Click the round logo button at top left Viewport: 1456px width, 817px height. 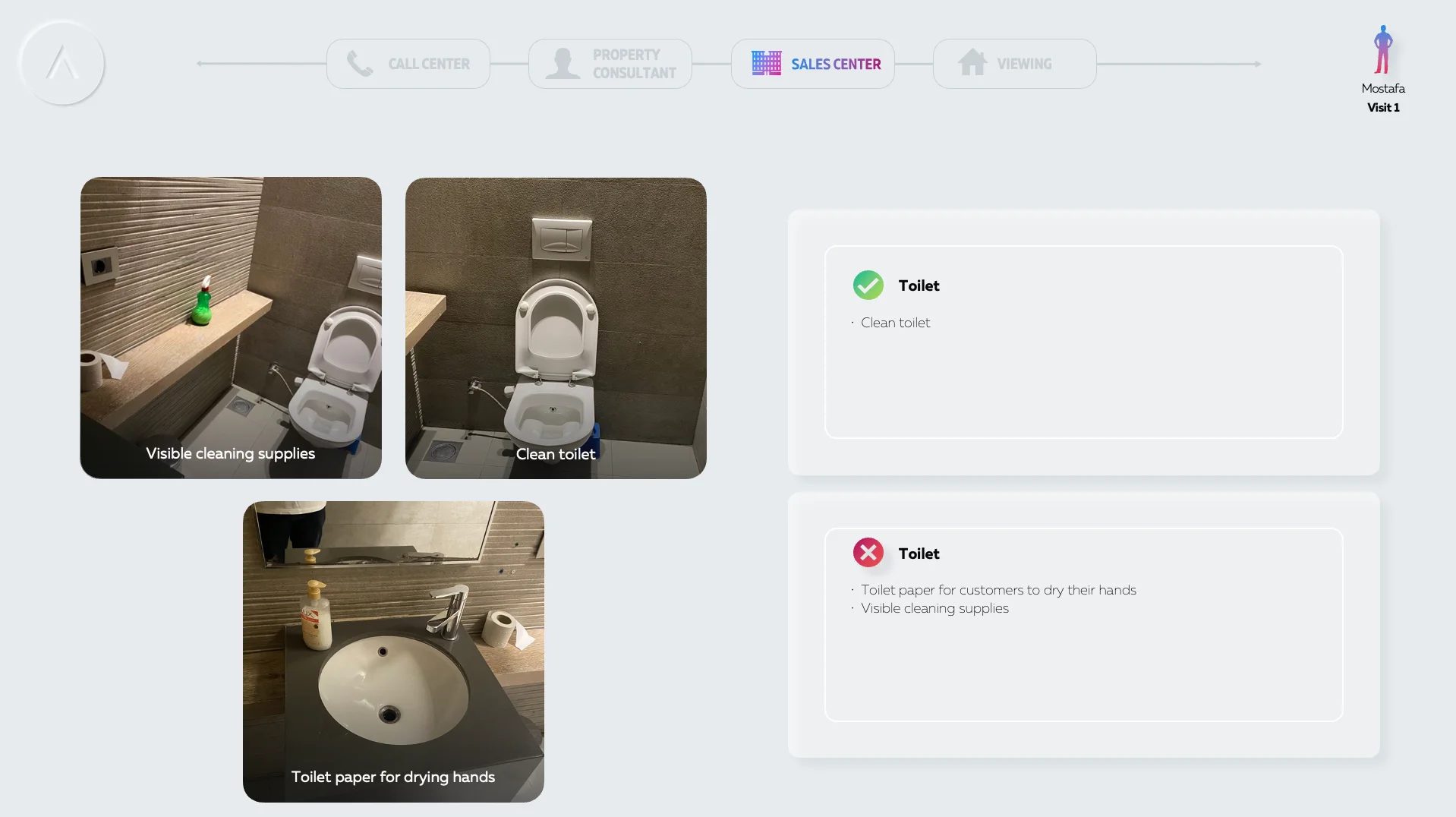coord(62,63)
